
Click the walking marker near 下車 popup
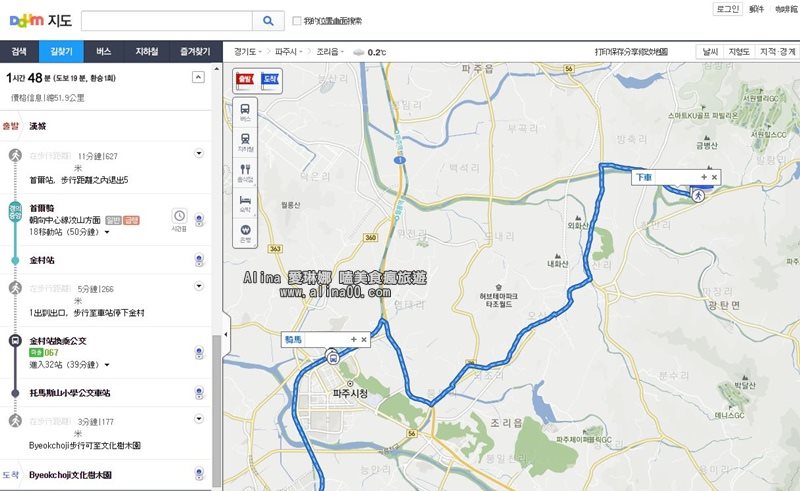click(x=698, y=195)
